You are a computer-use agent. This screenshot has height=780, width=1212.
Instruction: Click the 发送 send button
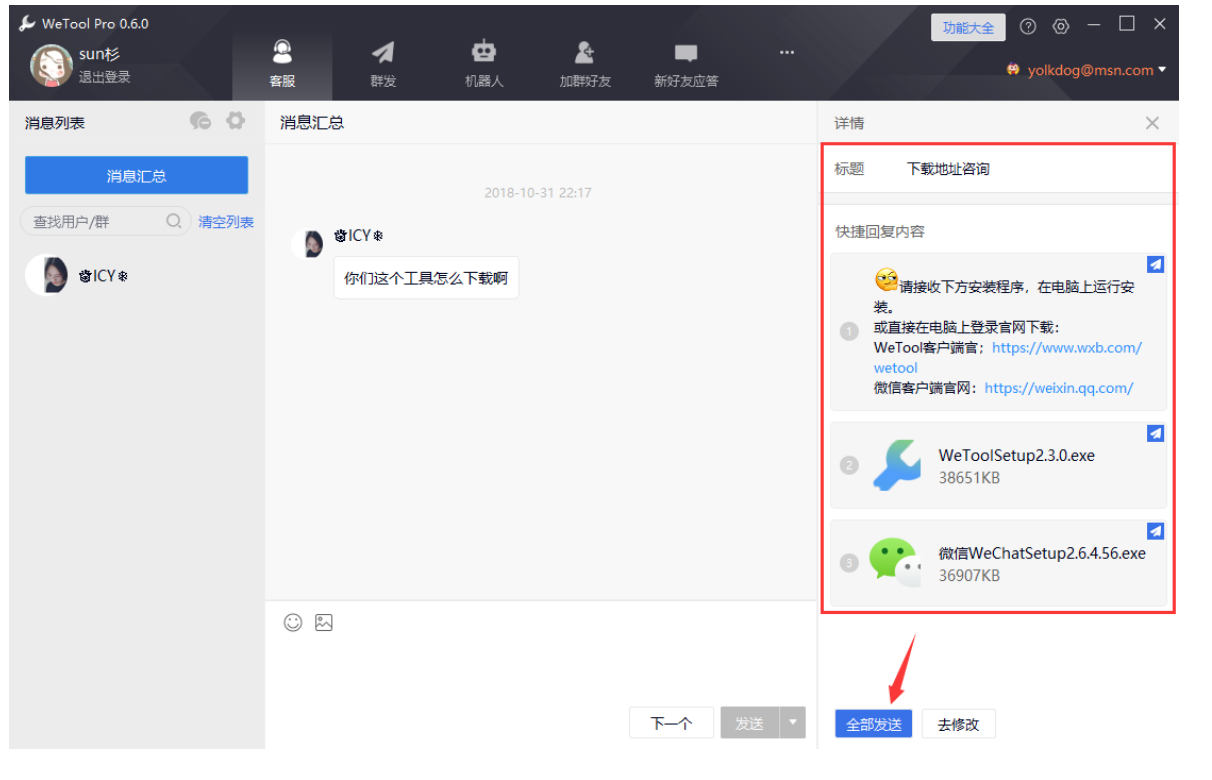click(x=749, y=723)
